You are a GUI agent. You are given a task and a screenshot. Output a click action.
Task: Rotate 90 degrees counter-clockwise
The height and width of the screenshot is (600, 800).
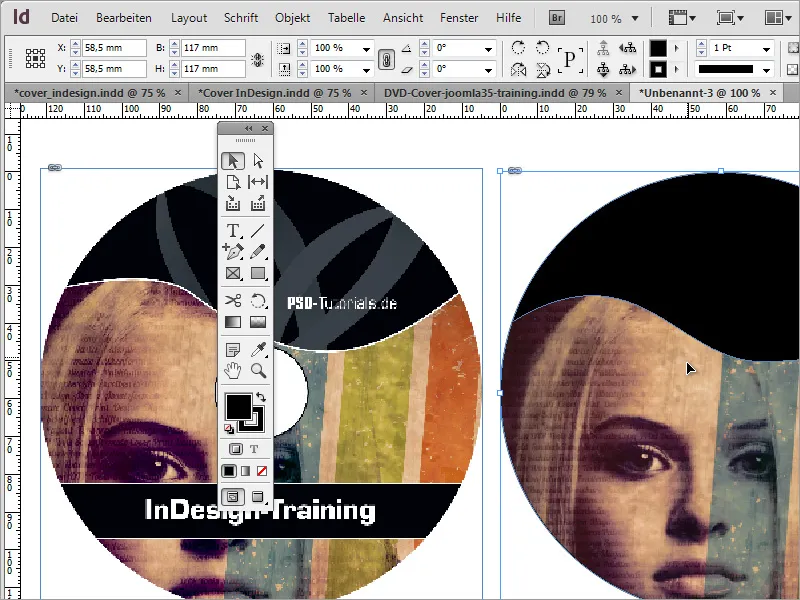[542, 48]
